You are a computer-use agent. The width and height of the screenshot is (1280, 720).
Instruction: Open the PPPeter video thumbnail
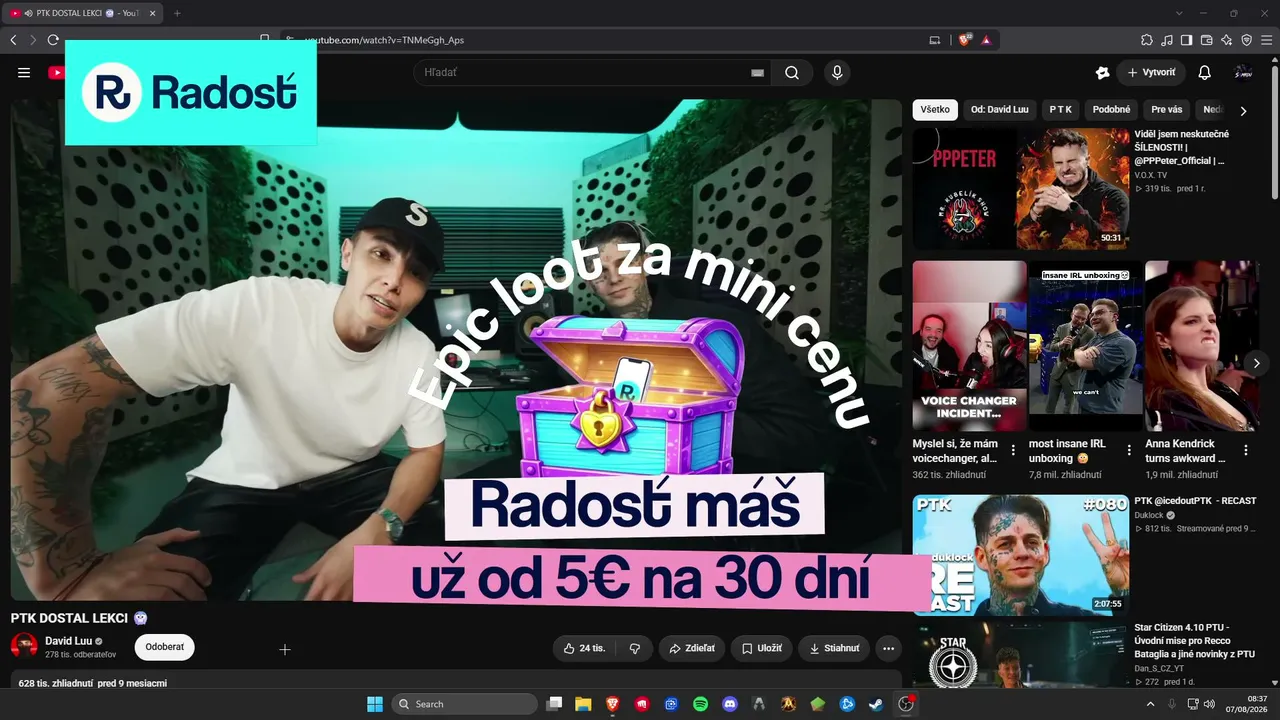click(x=1021, y=188)
